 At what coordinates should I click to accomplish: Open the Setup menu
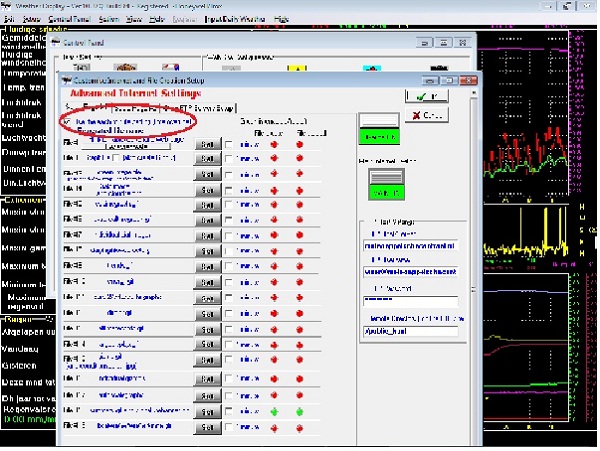pyautogui.click(x=32, y=19)
